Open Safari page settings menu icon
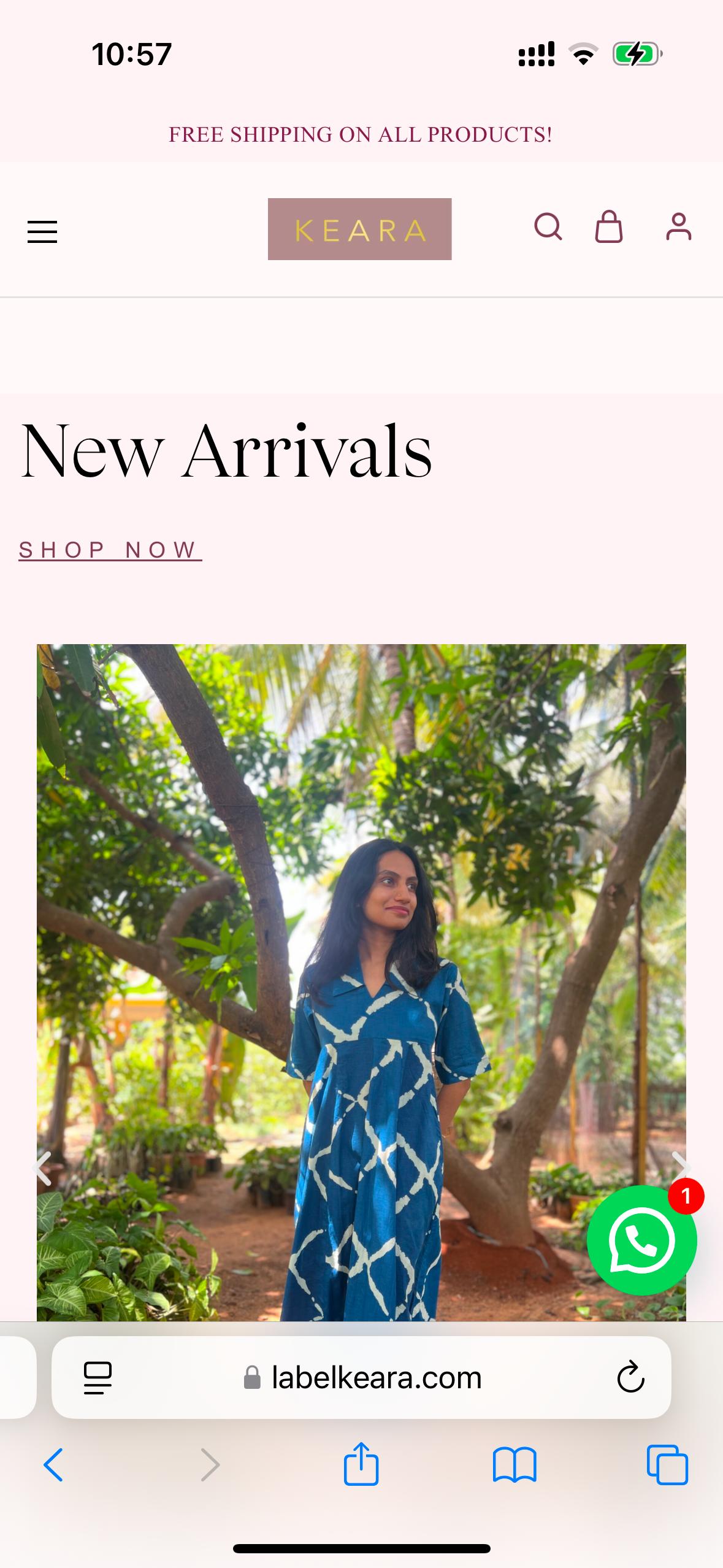The width and height of the screenshot is (723, 1568). pyautogui.click(x=98, y=1378)
